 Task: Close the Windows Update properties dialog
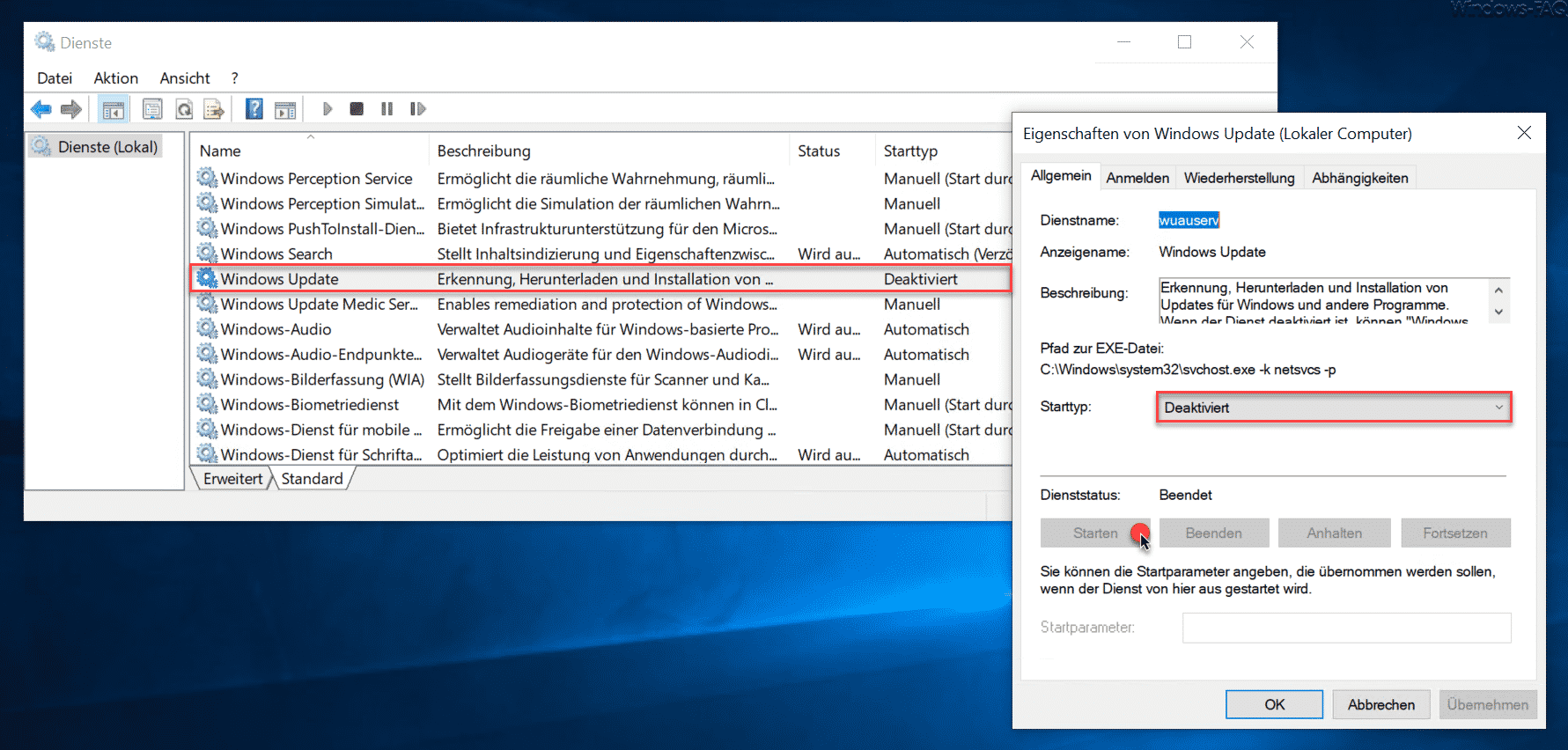(x=1524, y=133)
